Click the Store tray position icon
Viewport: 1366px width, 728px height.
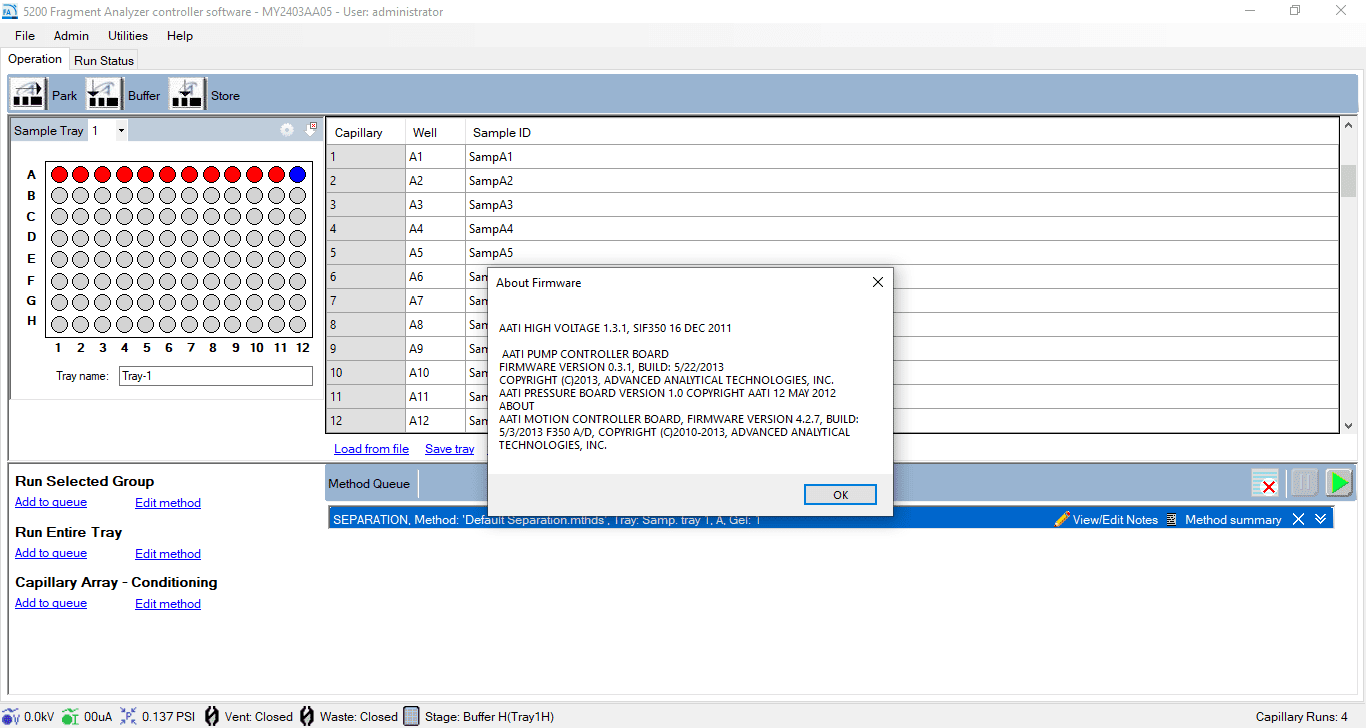(x=187, y=95)
